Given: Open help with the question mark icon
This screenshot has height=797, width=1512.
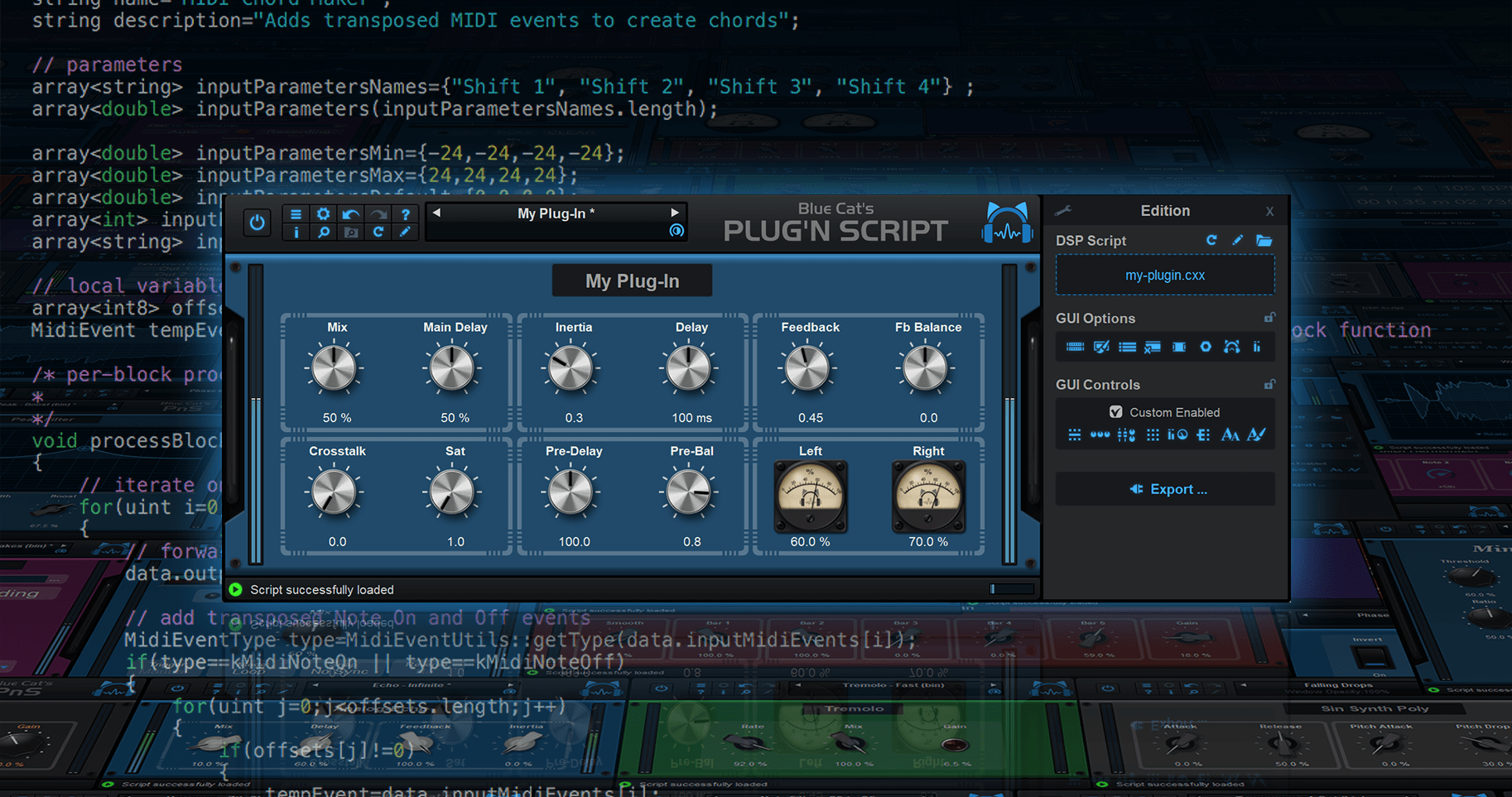Looking at the screenshot, I should [405, 213].
